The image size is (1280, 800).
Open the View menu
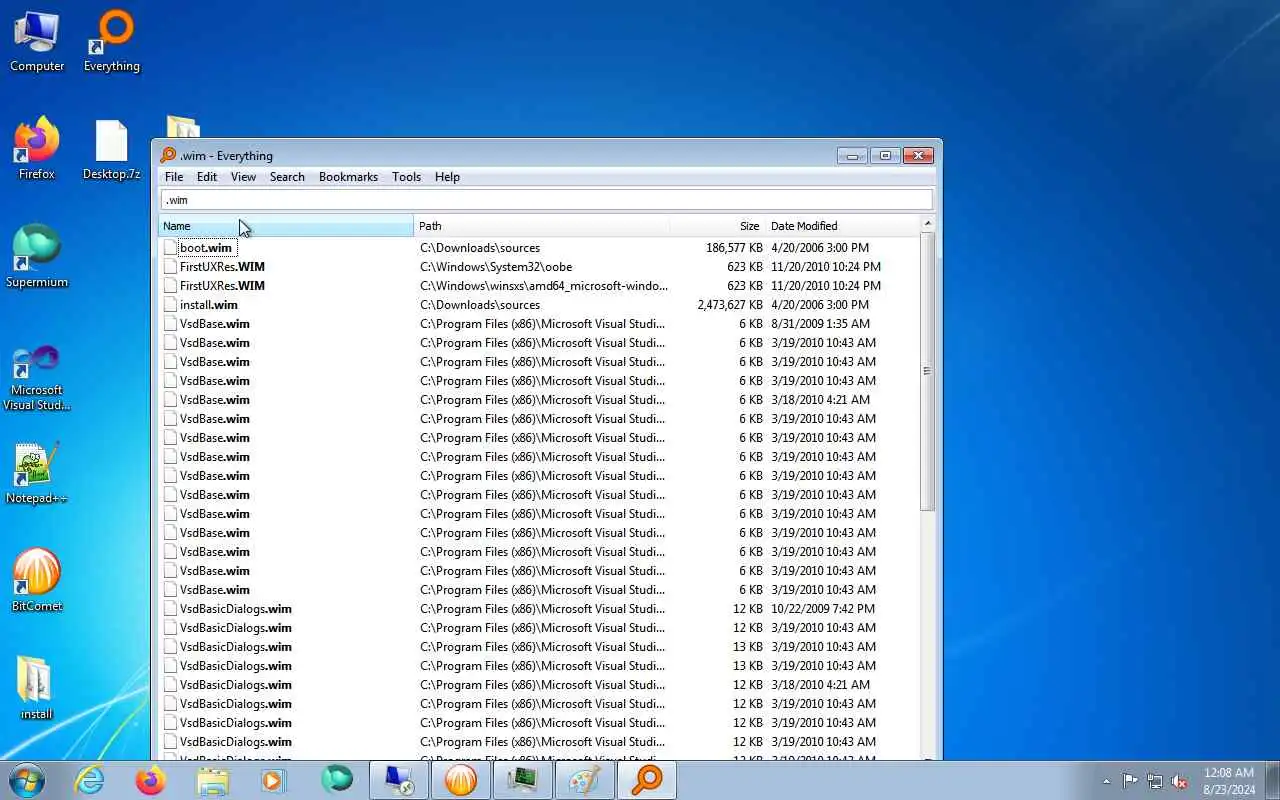coord(243,177)
